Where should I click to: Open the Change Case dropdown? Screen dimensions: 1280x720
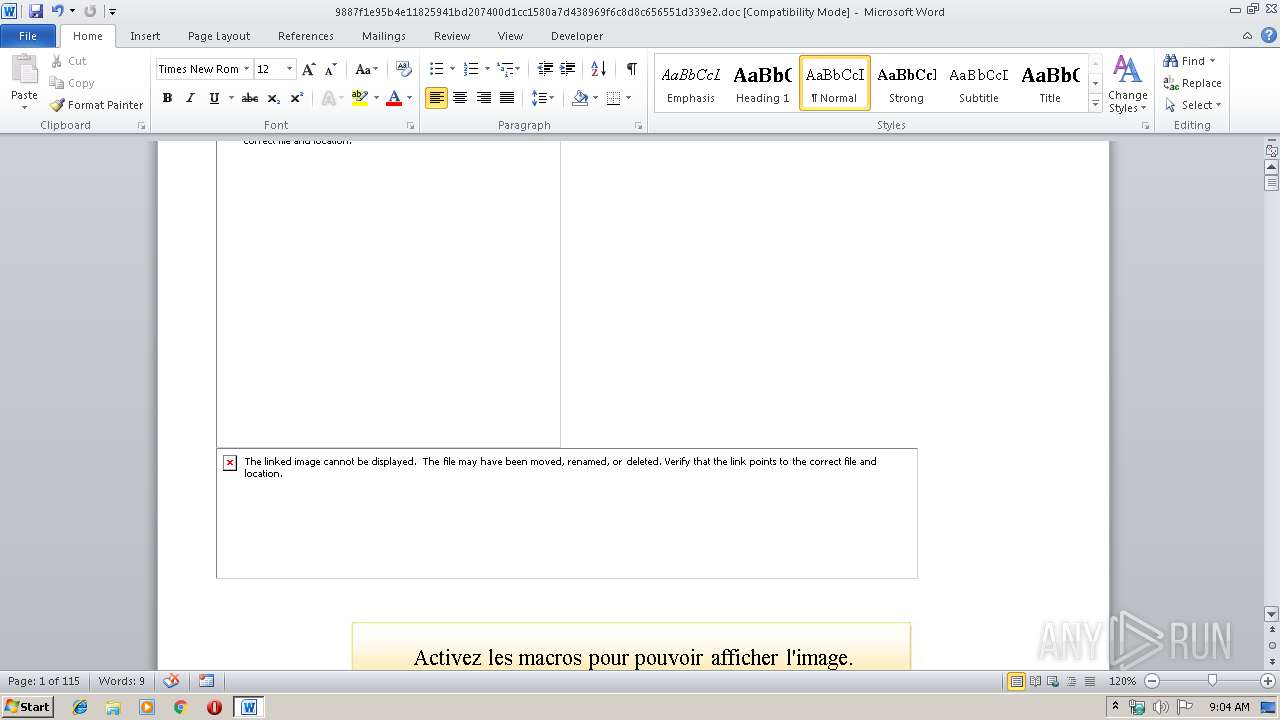tap(366, 69)
